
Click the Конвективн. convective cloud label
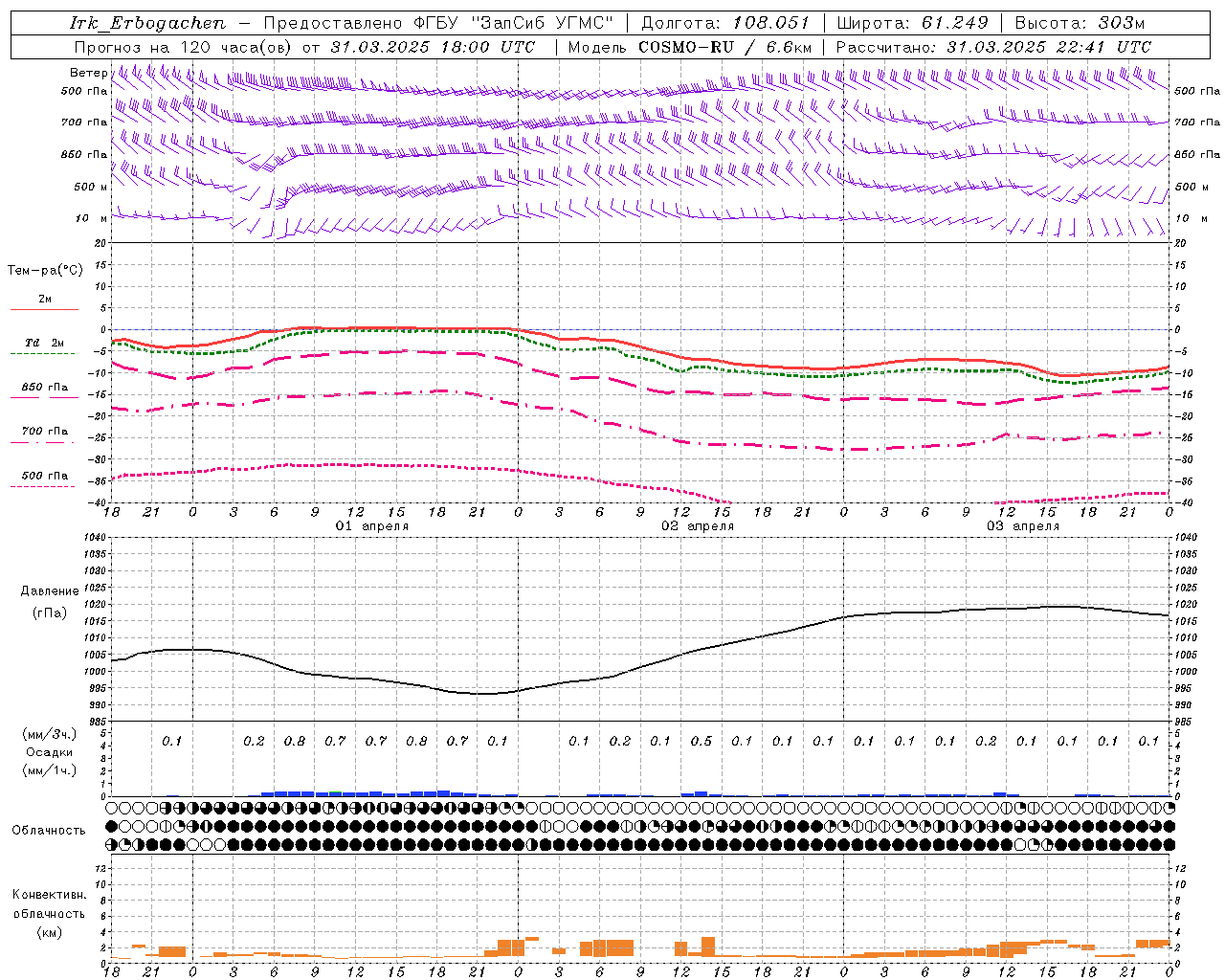(x=49, y=895)
